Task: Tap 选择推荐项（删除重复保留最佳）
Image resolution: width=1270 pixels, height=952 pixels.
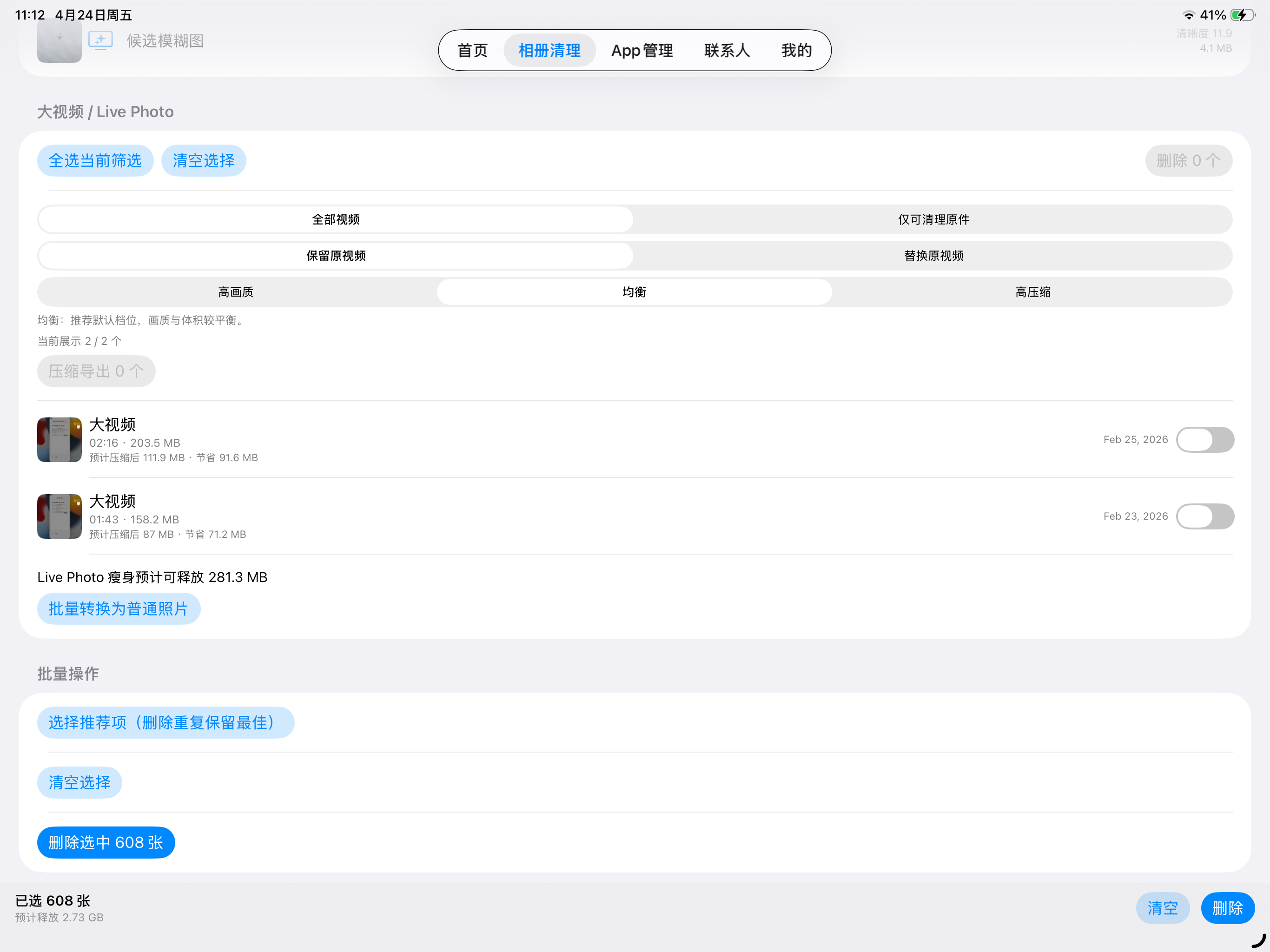Action: (x=166, y=723)
